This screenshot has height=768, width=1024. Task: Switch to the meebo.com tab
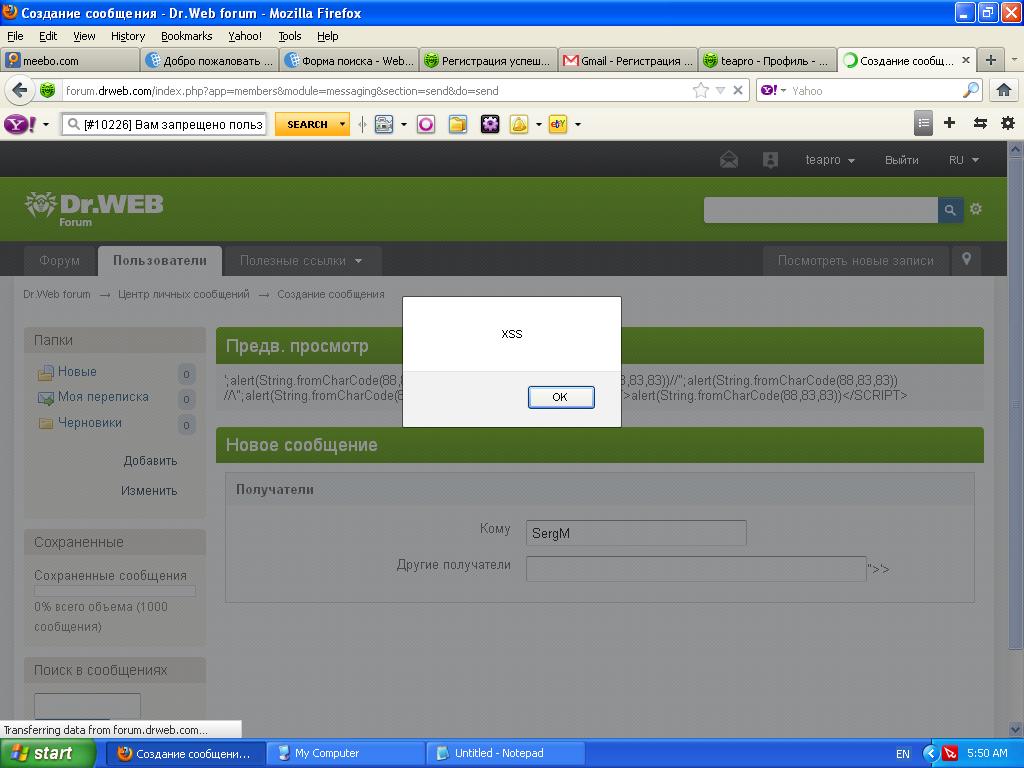[x=70, y=61]
